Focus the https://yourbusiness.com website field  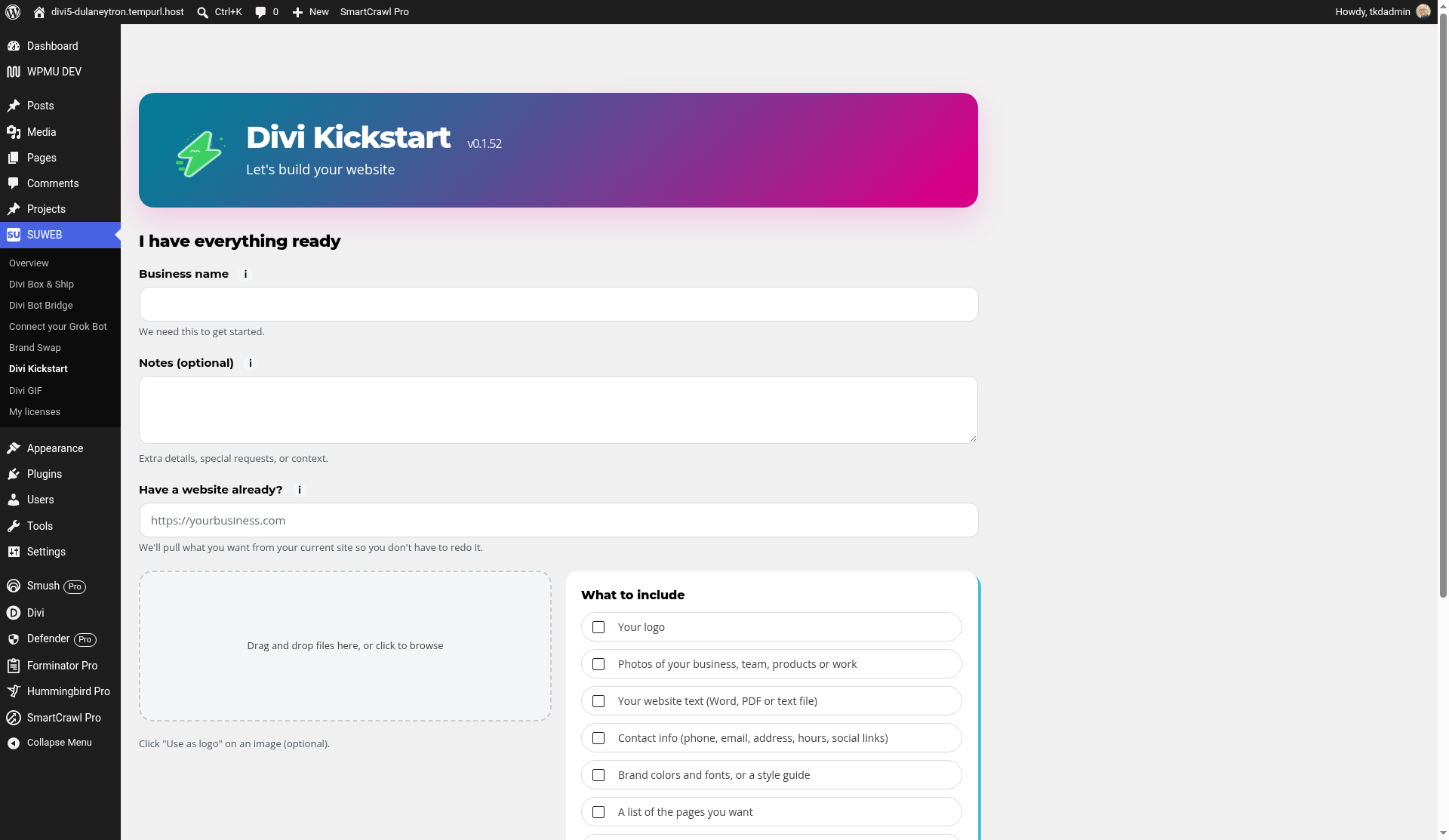pyautogui.click(x=558, y=520)
